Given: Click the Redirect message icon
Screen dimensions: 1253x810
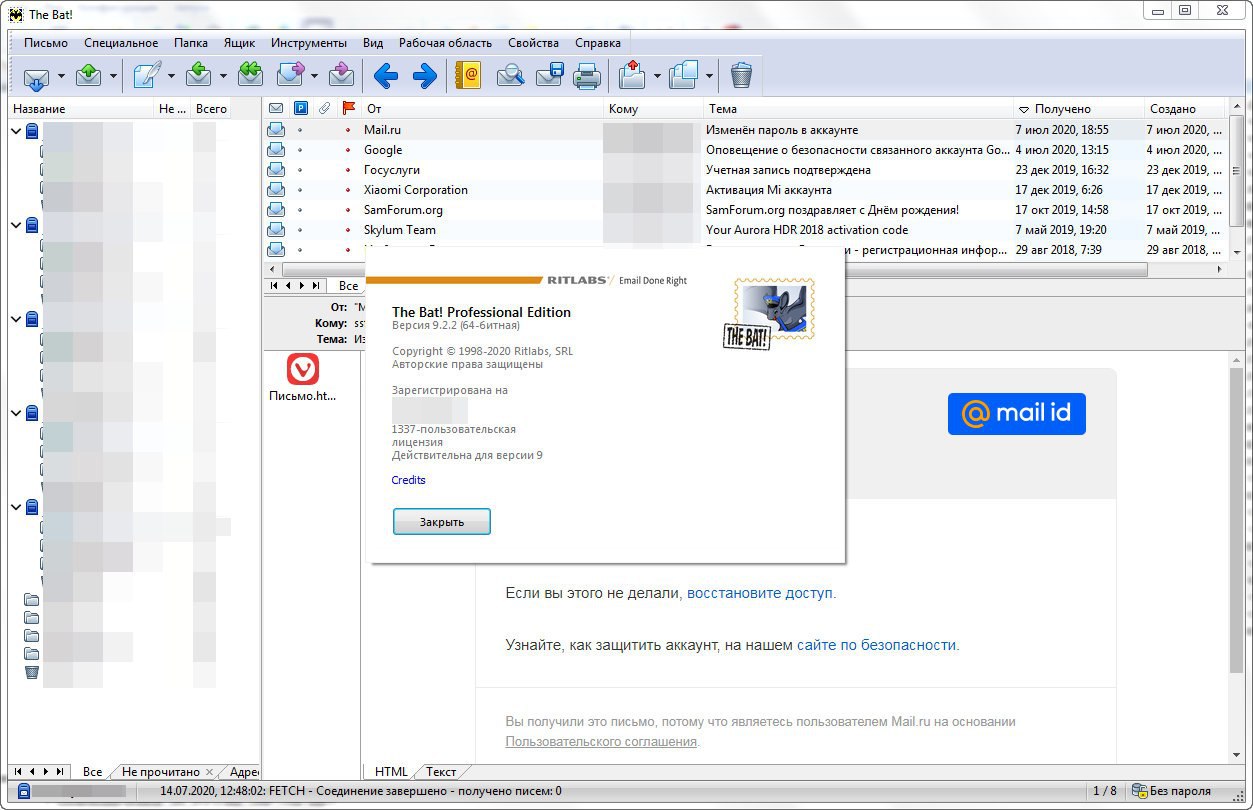Looking at the screenshot, I should 342,76.
